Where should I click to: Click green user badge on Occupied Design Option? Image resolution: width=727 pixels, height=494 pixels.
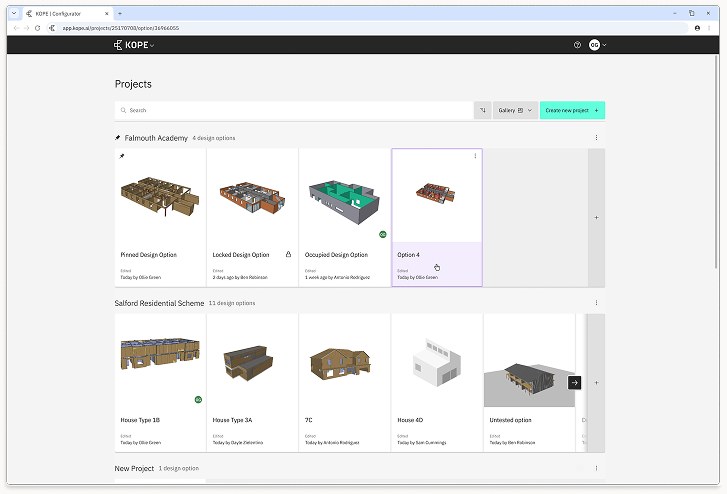coord(383,235)
